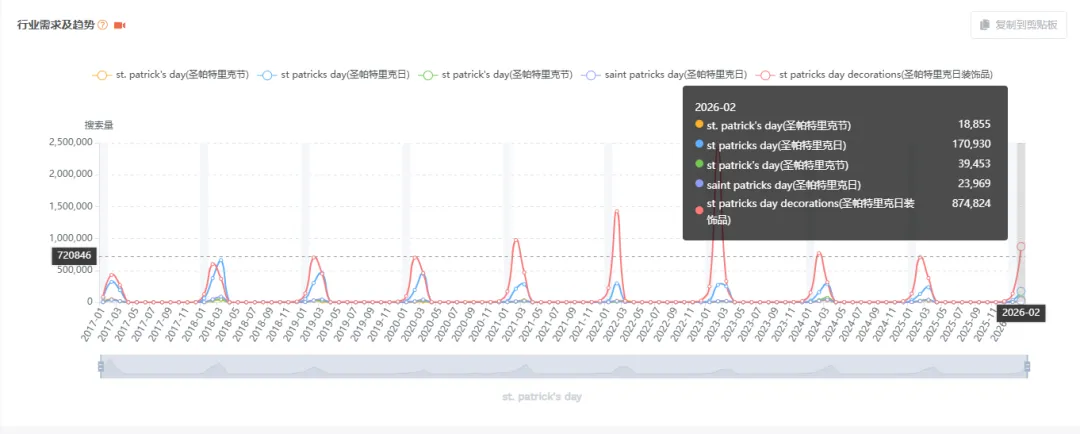This screenshot has height=434, width=1080.
Task: Click the 2020-01 x-axis label
Action: pyautogui.click(x=395, y=324)
